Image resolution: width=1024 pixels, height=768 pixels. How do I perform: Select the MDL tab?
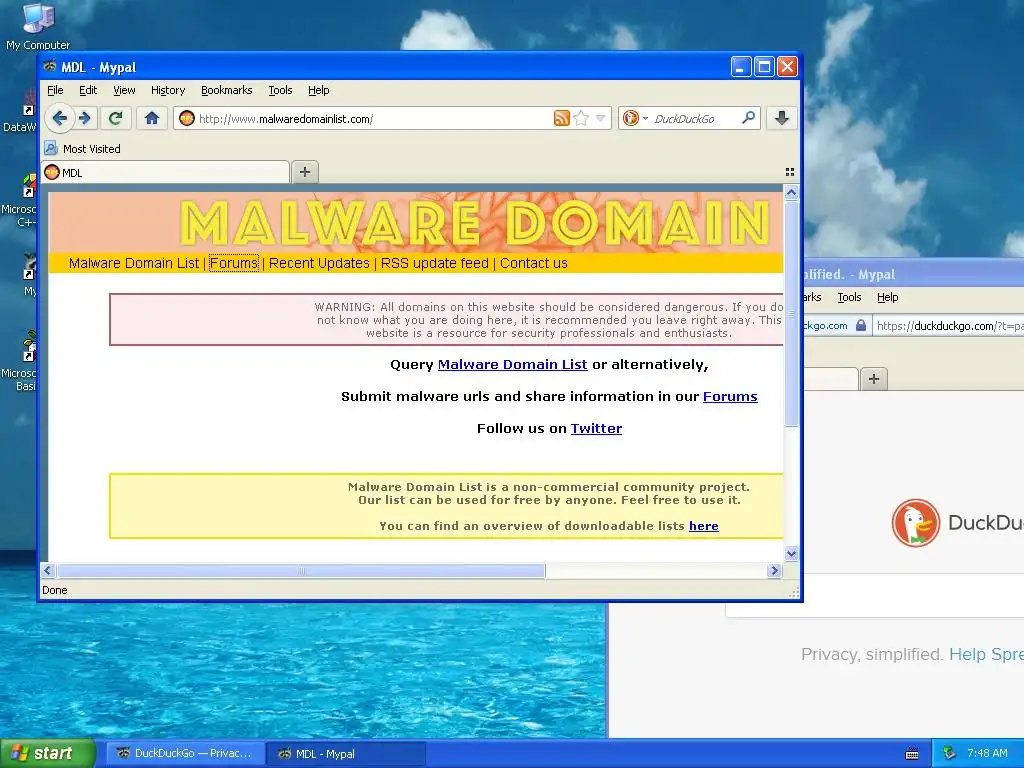165,172
